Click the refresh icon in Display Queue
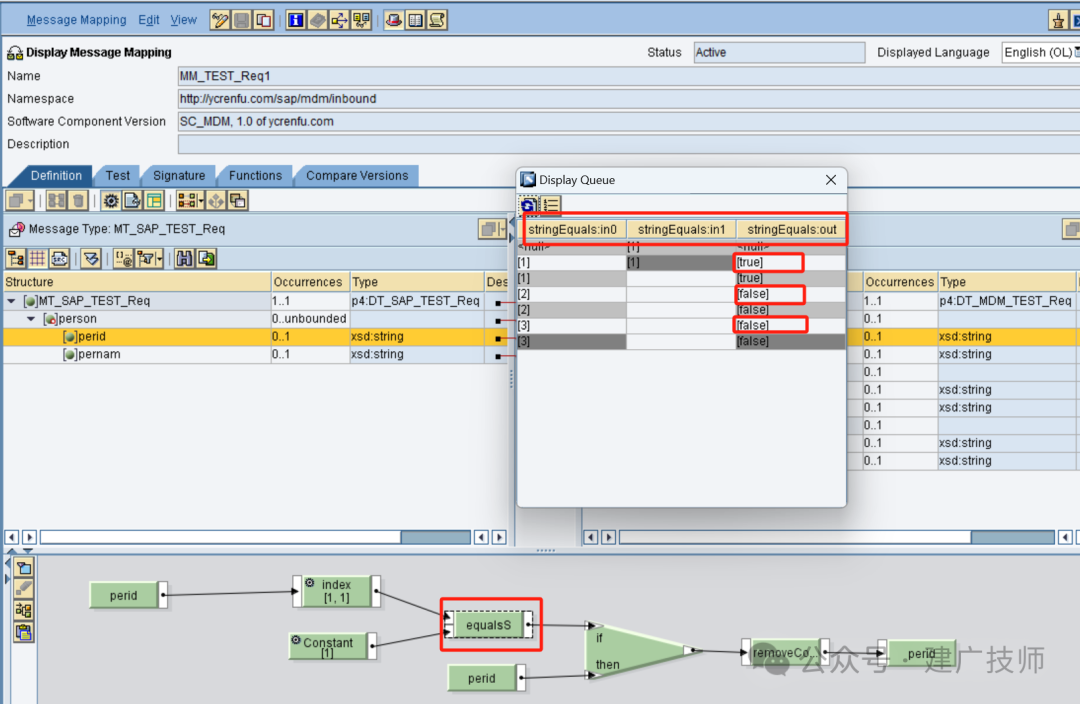Screen dimensions: 1080x704 tap(529, 205)
